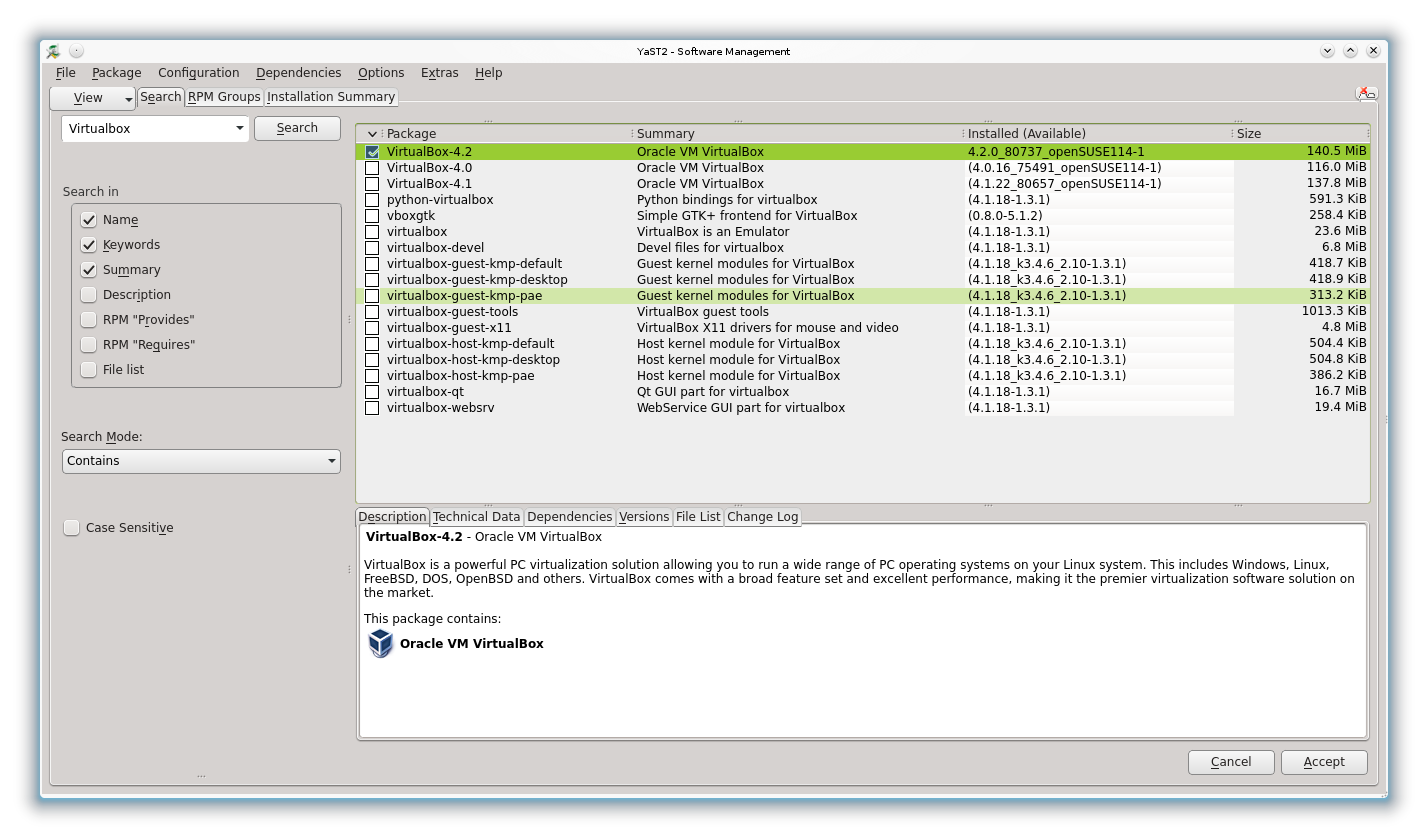Image resolution: width=1428 pixels, height=838 pixels.
Task: Disable the Name search option
Action: [89, 220]
